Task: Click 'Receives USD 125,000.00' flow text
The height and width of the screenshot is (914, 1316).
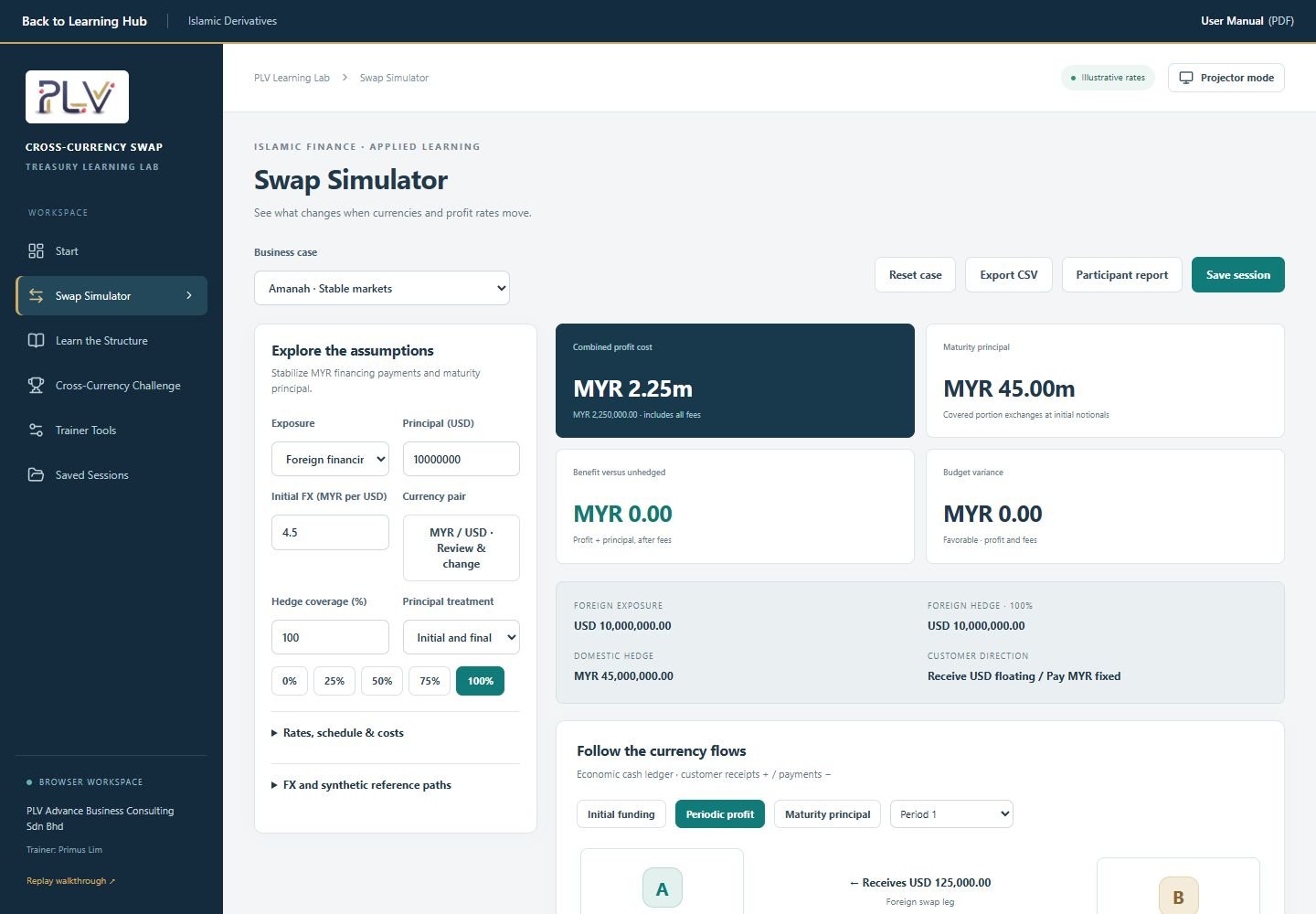Action: (919, 883)
